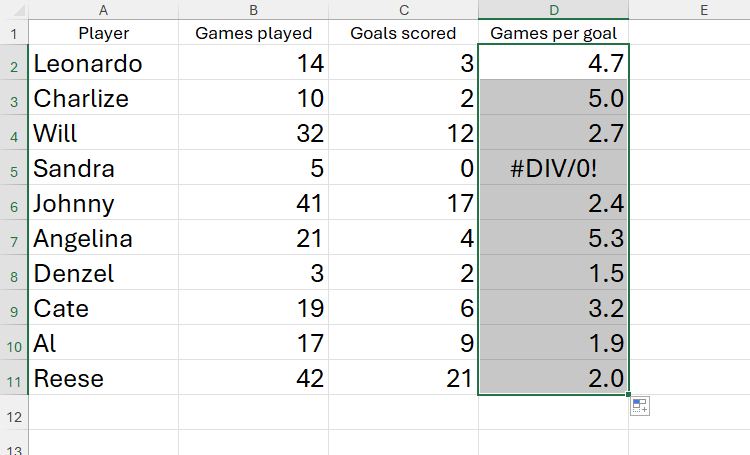Click row 1 header
The image size is (750, 455).
[x=14, y=33]
